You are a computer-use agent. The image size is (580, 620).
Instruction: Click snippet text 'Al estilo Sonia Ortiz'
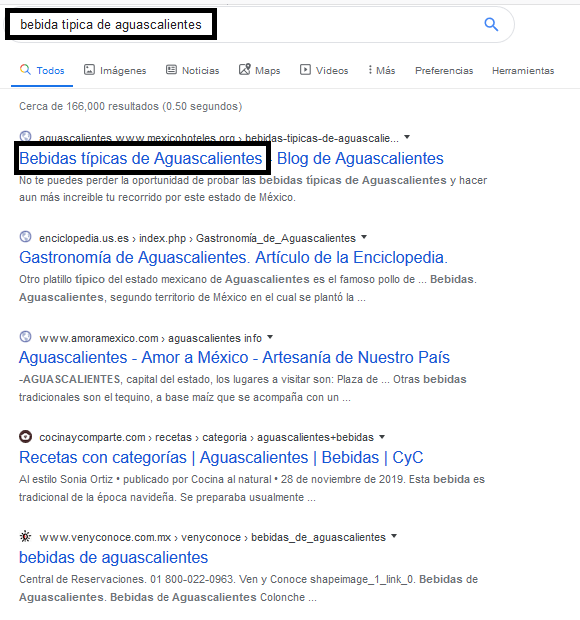[252, 488]
